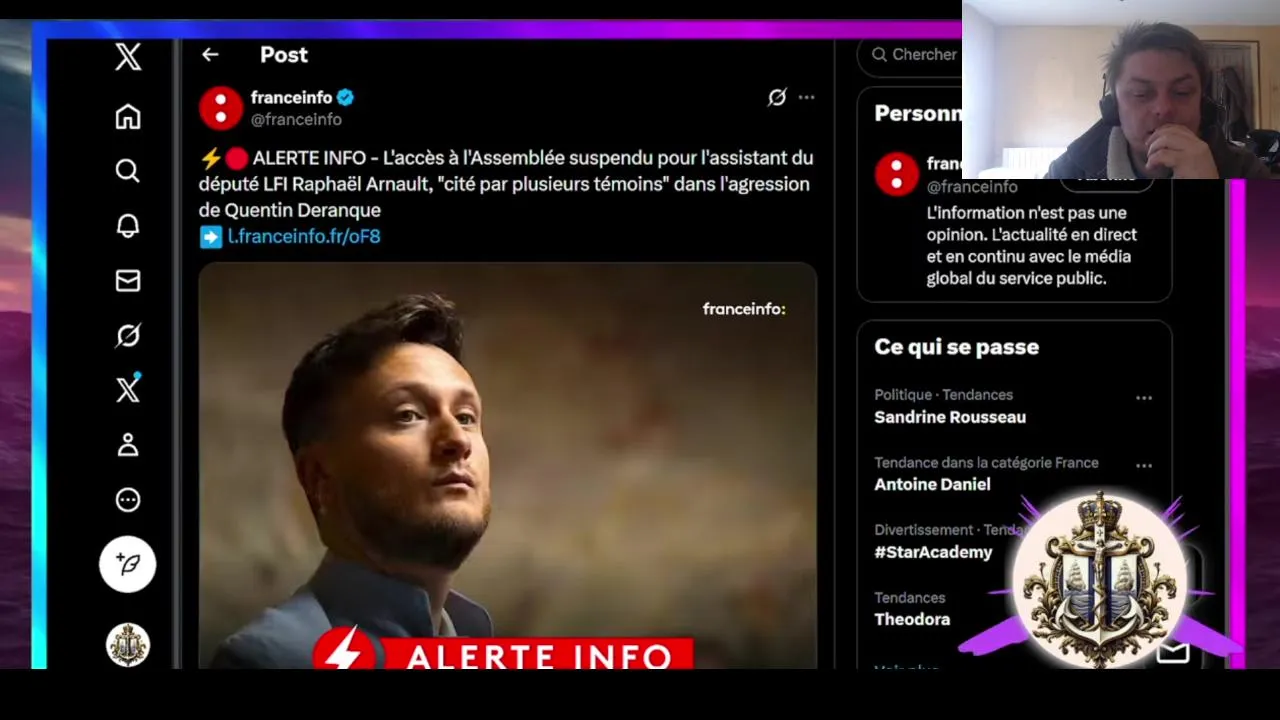Select the Antoine Daniel trending topic

(x=932, y=484)
